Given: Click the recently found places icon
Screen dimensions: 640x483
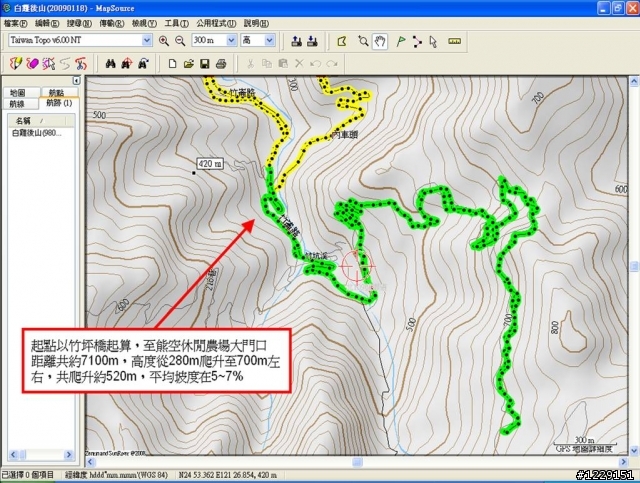Looking at the screenshot, I should [143, 64].
